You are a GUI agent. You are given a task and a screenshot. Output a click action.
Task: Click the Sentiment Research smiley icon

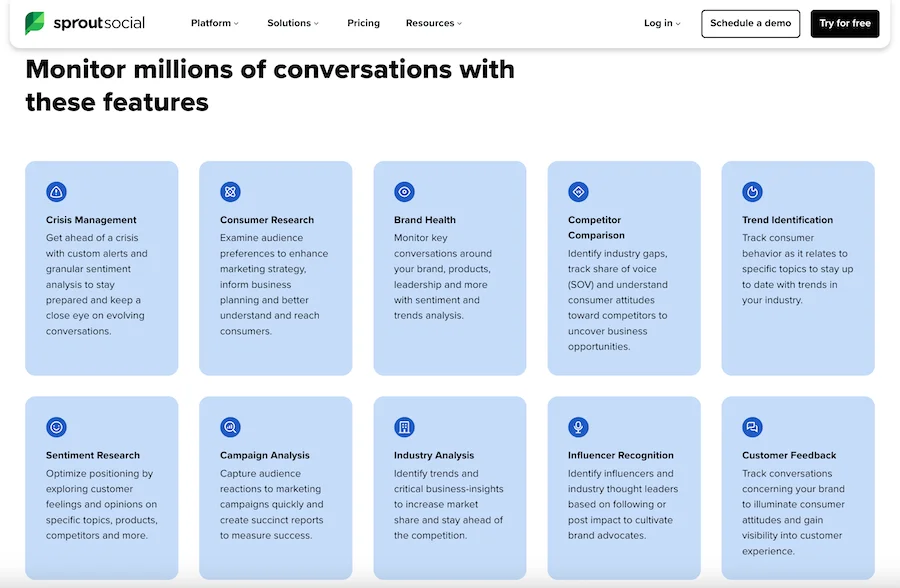[57, 427]
